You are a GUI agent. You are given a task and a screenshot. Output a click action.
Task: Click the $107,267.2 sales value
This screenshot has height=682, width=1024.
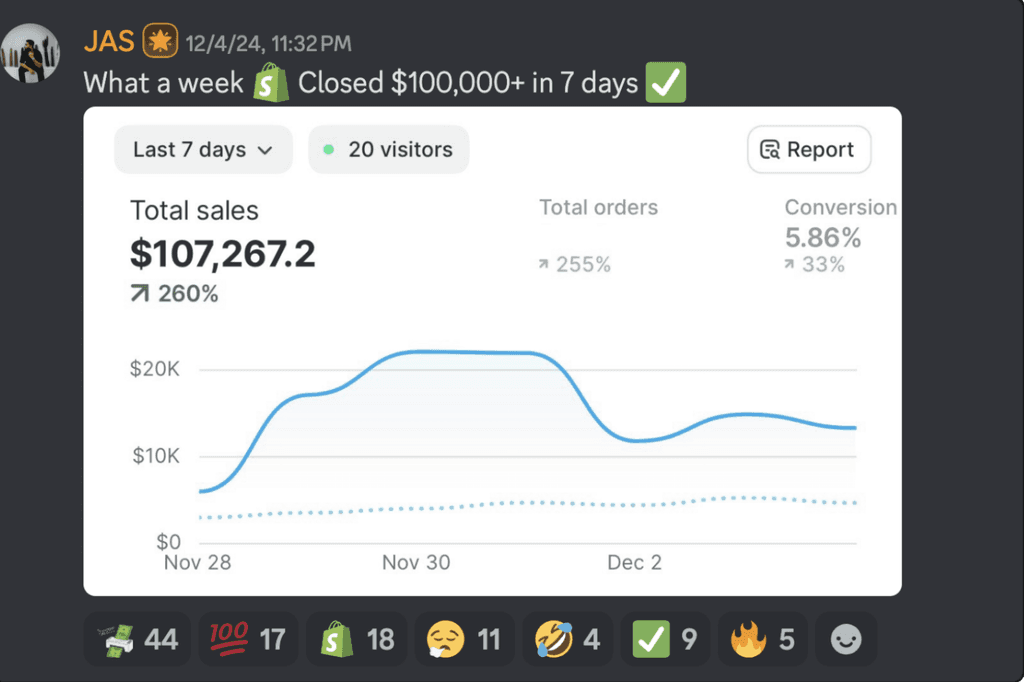coord(223,253)
